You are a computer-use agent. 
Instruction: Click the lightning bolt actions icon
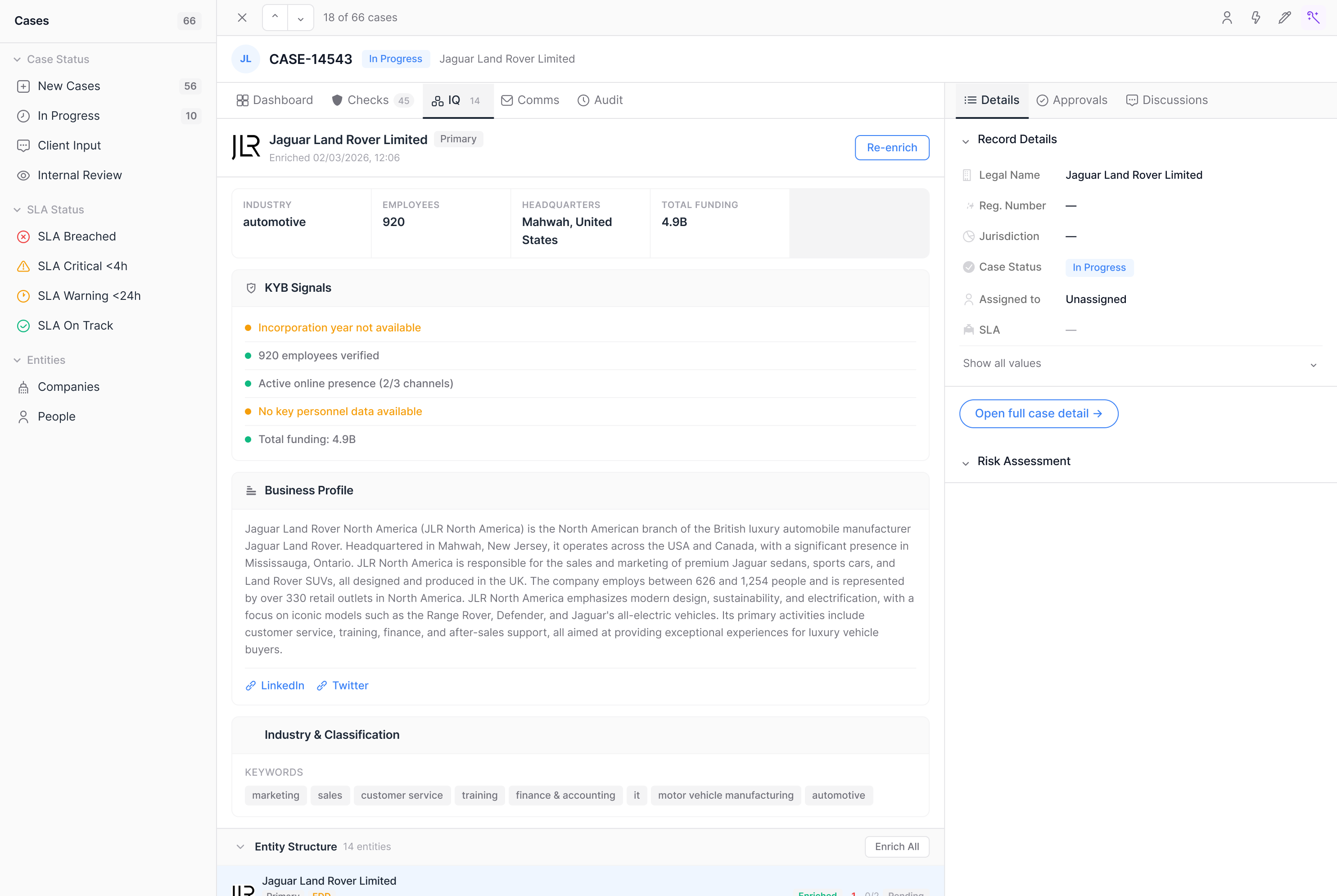(x=1255, y=18)
